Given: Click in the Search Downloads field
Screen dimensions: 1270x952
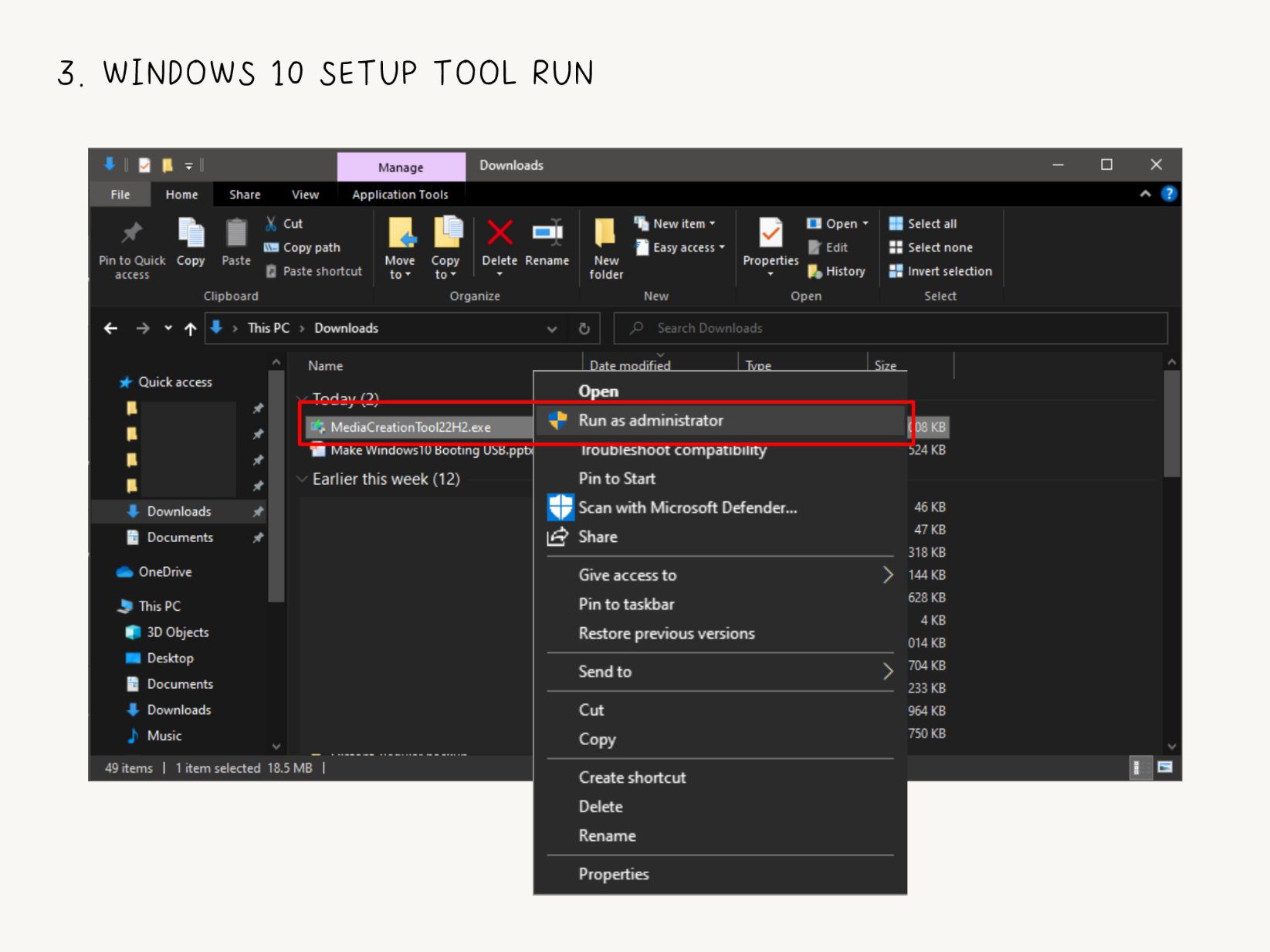Looking at the screenshot, I should (x=890, y=328).
